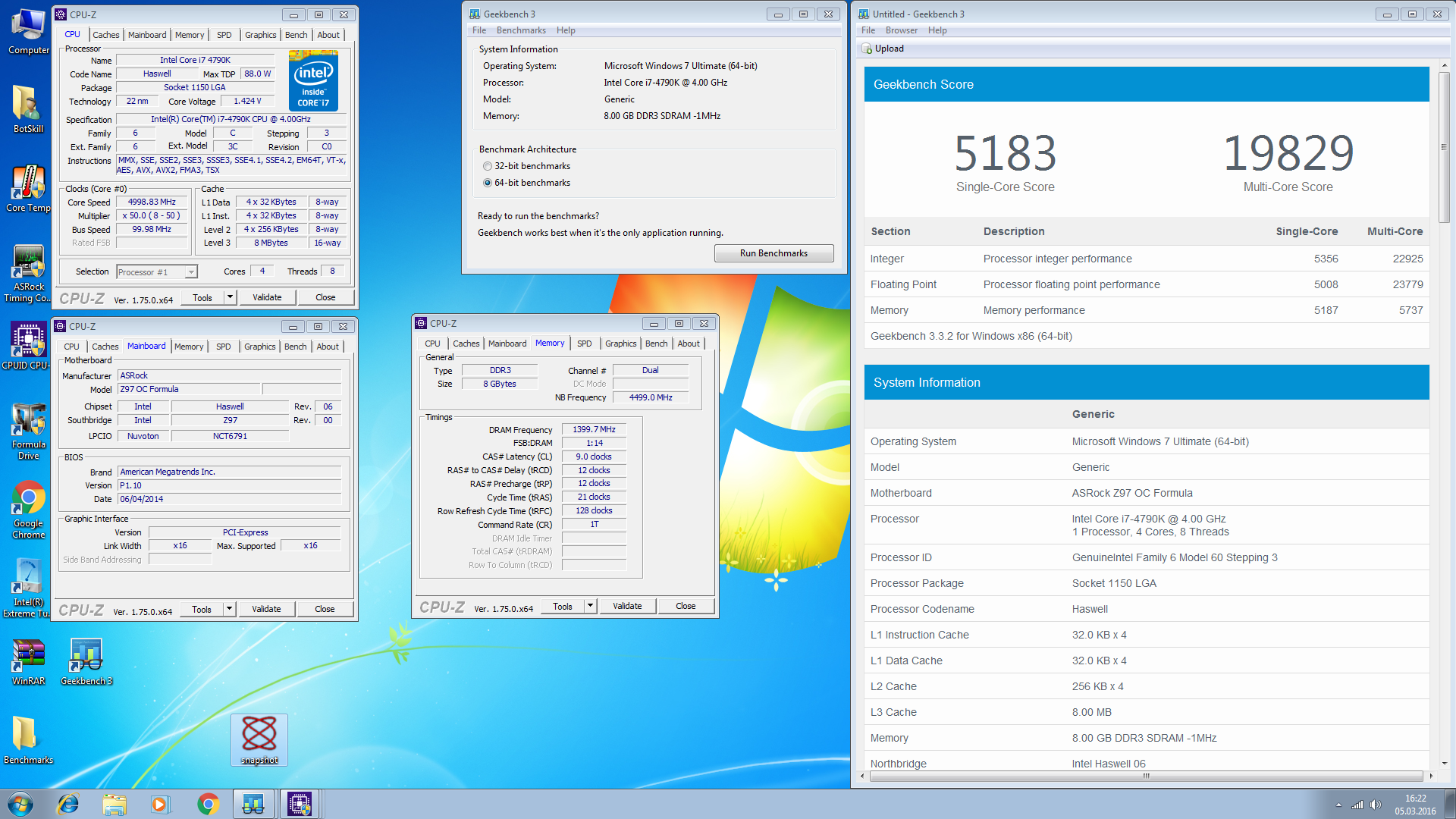This screenshot has height=819, width=1456.
Task: Click the BIOS Version P1.10 field
Action: 230,485
